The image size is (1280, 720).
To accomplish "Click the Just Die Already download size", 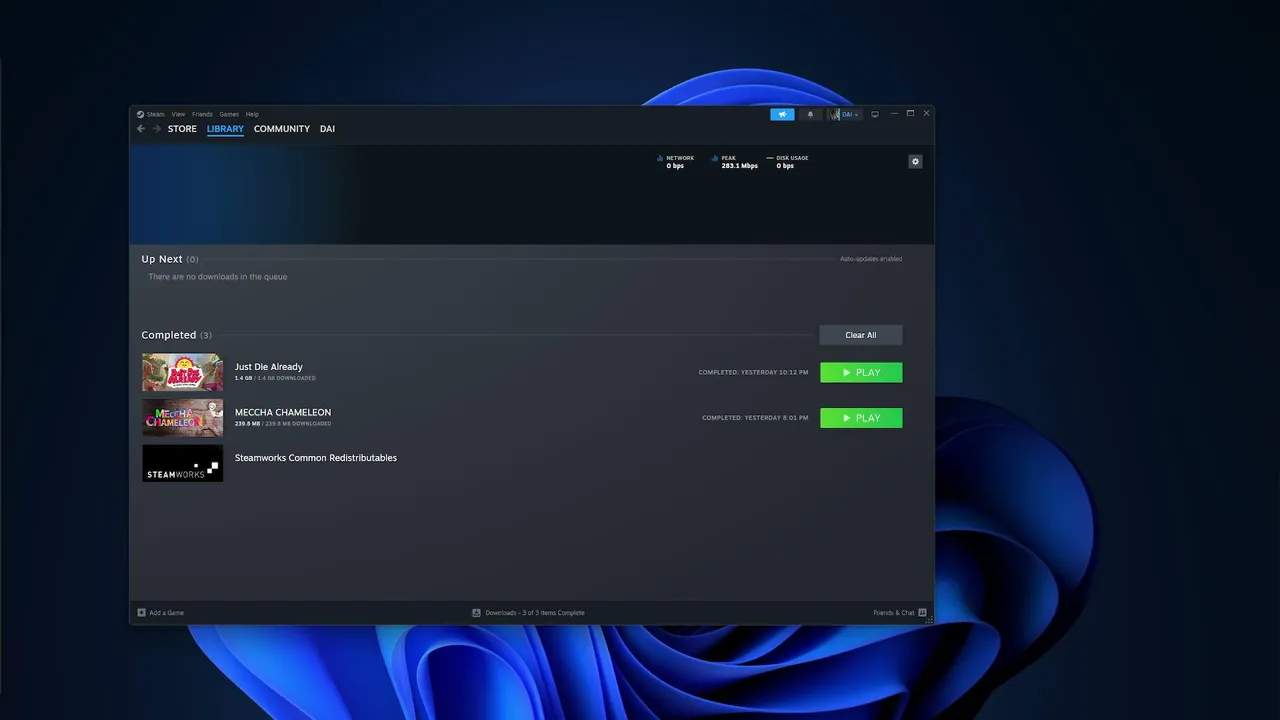I will [275, 378].
